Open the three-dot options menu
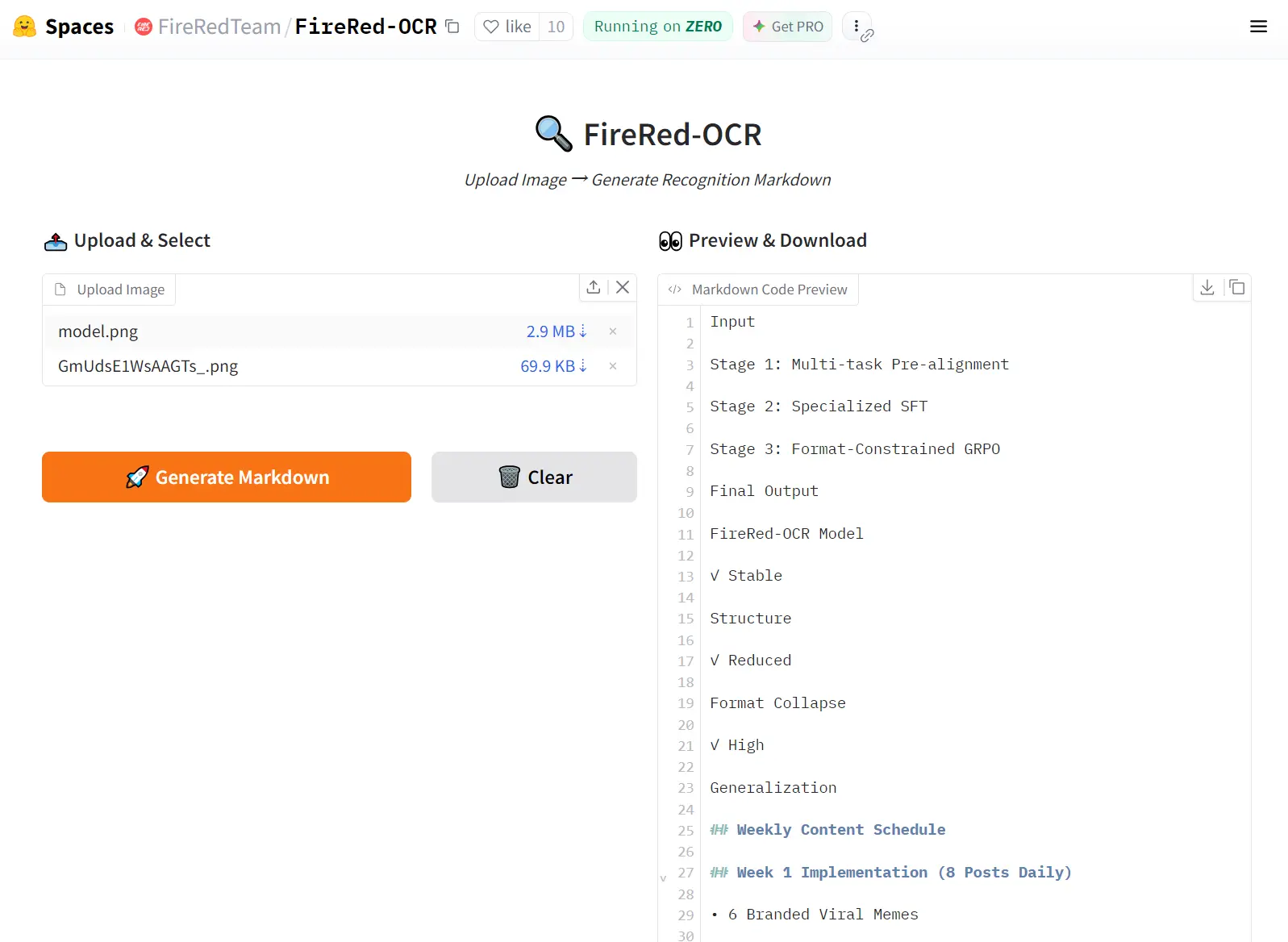The image size is (1288, 942). 856,24
